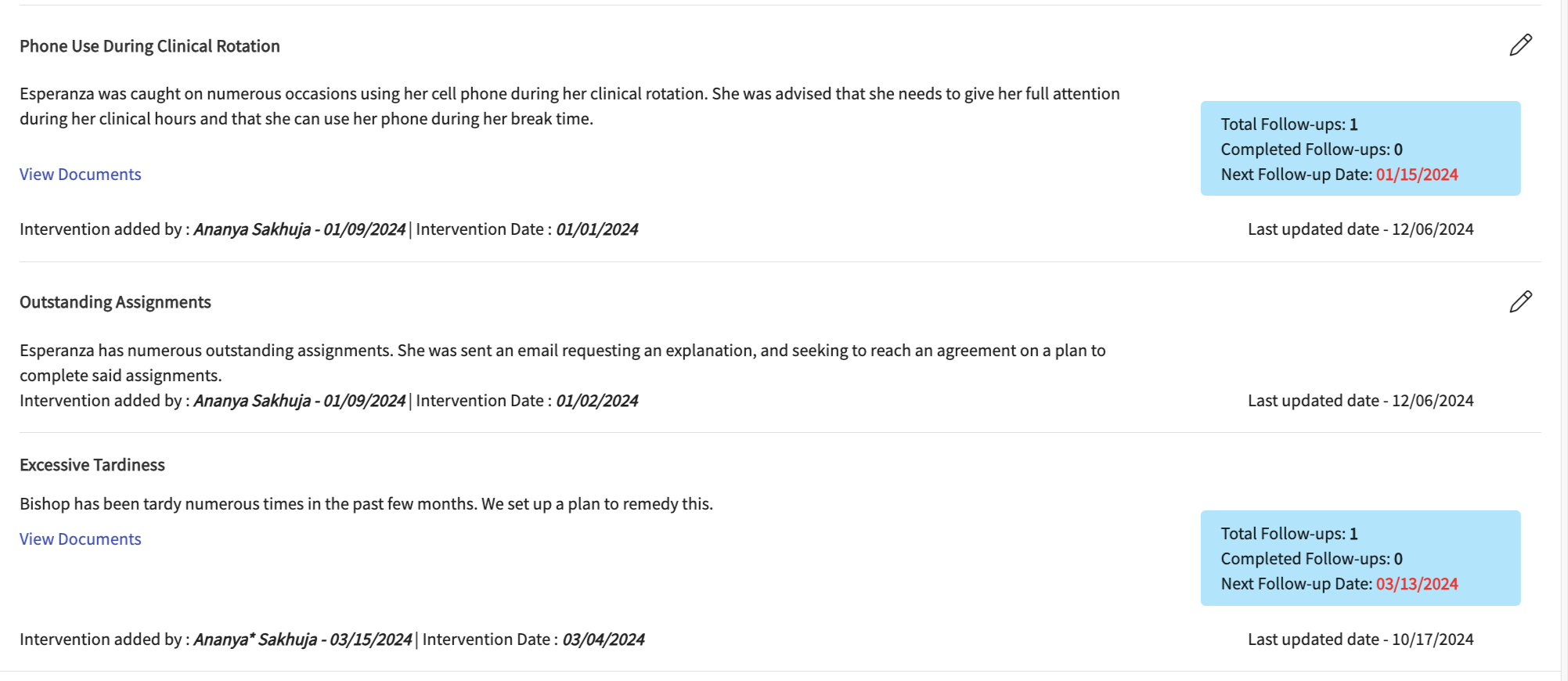
Task: Select the red next follow-up date 01/15/2024
Action: pos(1417,175)
